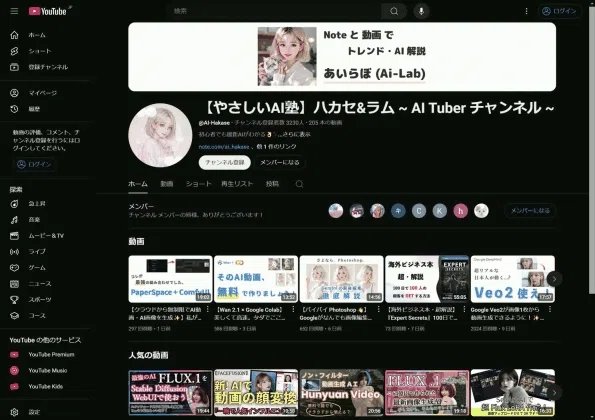Image resolution: width=595 pixels, height=420 pixels.
Task: Click the ログイン button in top right
Action: pyautogui.click(x=559, y=11)
